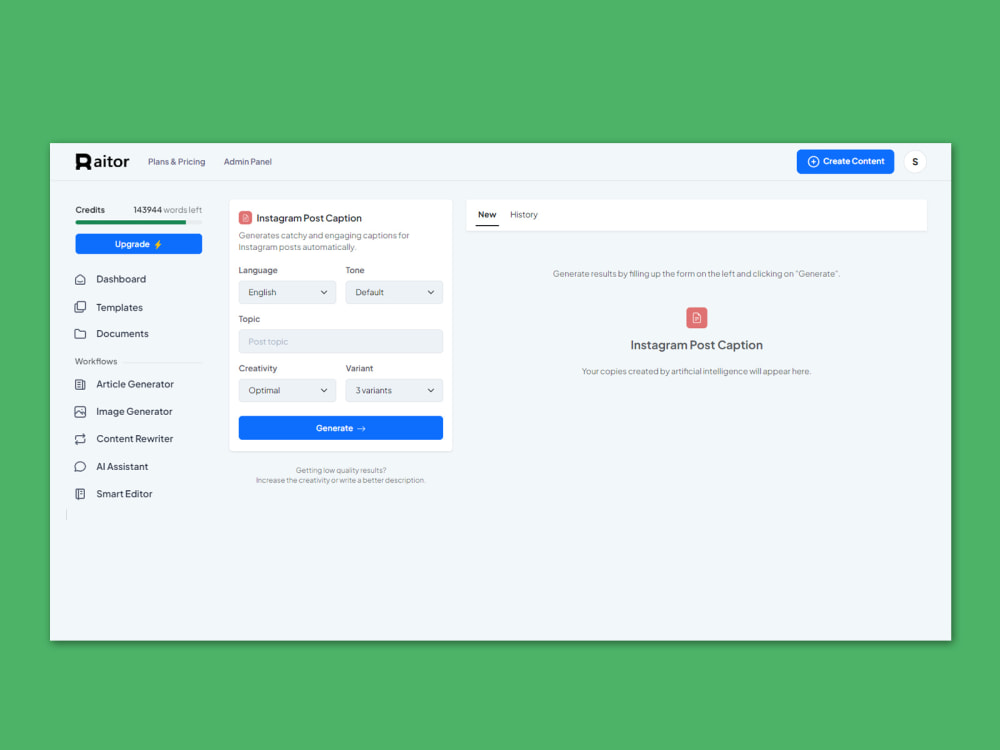Click the Smart Editor icon

tap(80, 494)
